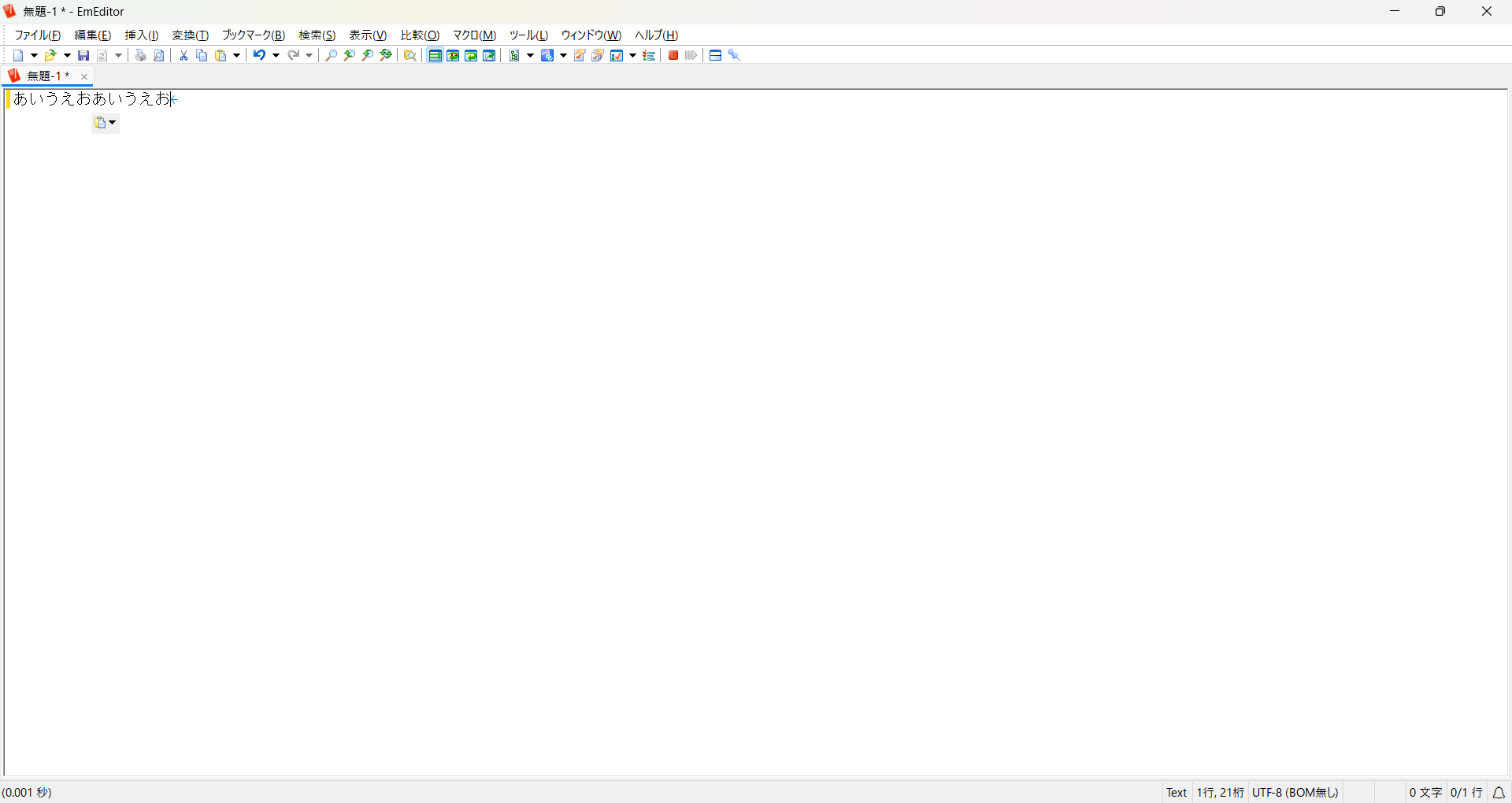Open the 検索(S) menu
This screenshot has width=1512, height=803.
click(317, 35)
